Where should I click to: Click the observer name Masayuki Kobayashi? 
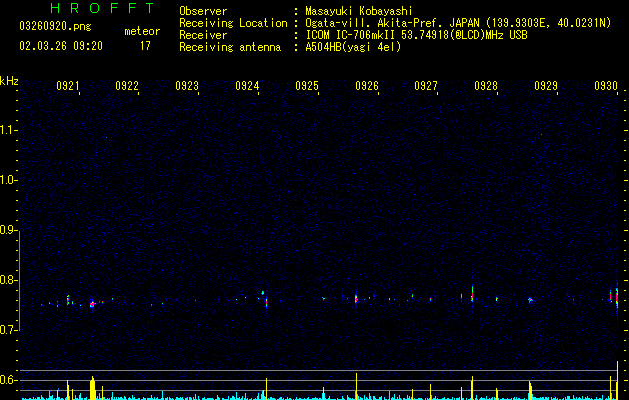[359, 11]
